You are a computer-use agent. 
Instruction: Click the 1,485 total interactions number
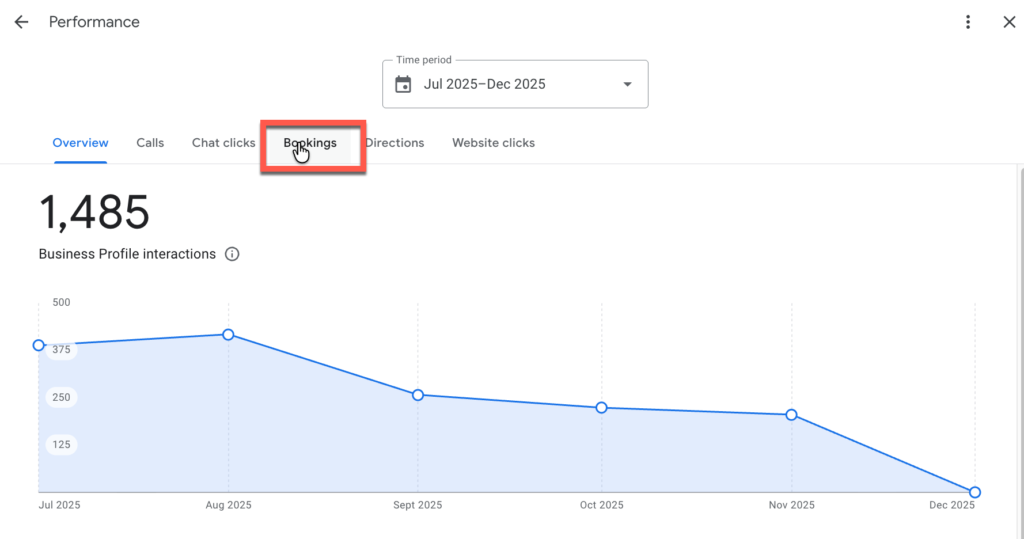(x=94, y=212)
